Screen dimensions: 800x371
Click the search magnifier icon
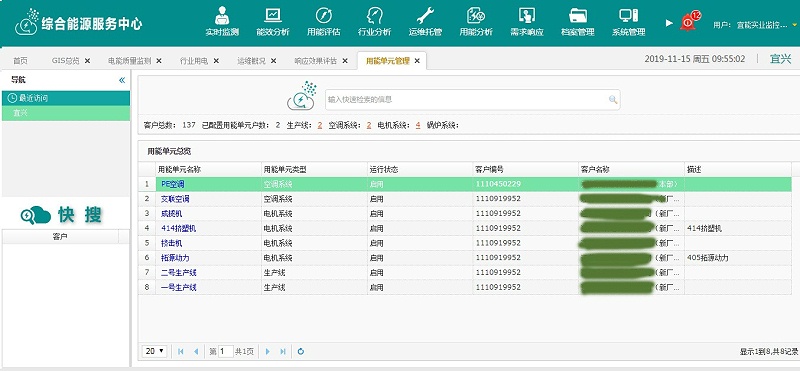pos(613,100)
